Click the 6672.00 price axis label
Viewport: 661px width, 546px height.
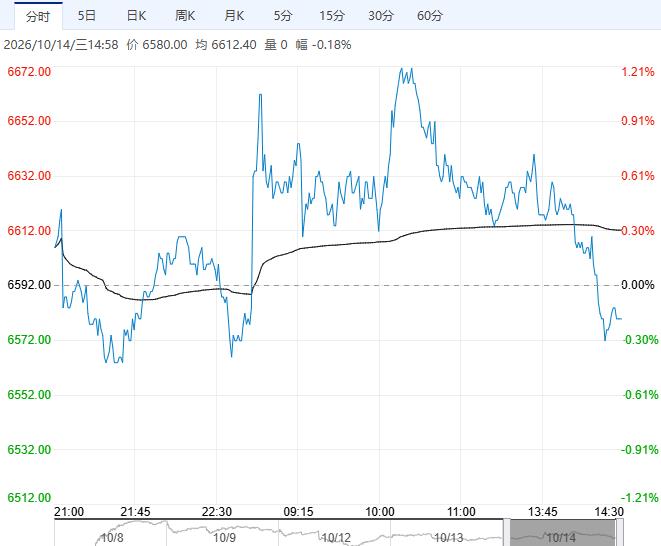(x=29, y=71)
